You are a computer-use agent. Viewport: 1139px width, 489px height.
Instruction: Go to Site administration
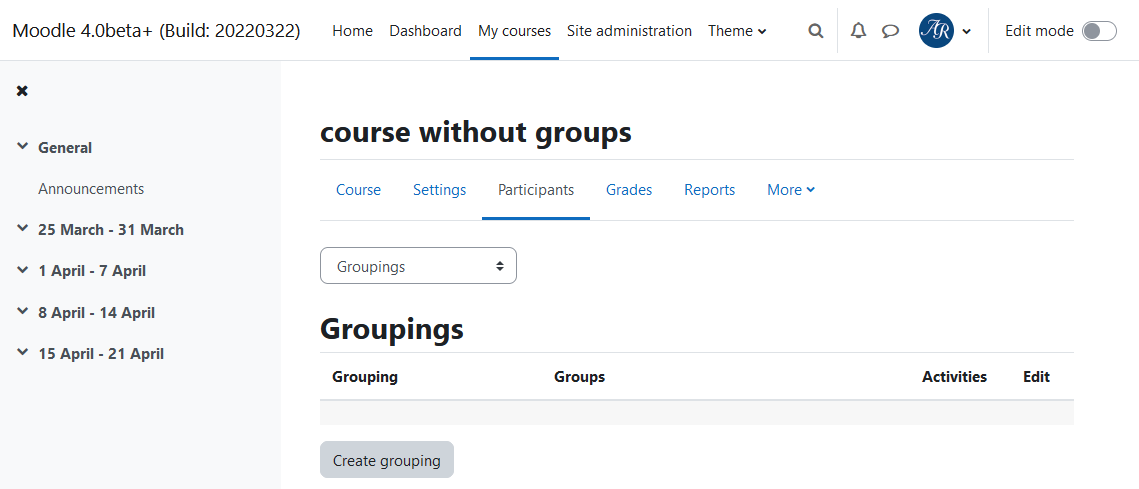[629, 31]
